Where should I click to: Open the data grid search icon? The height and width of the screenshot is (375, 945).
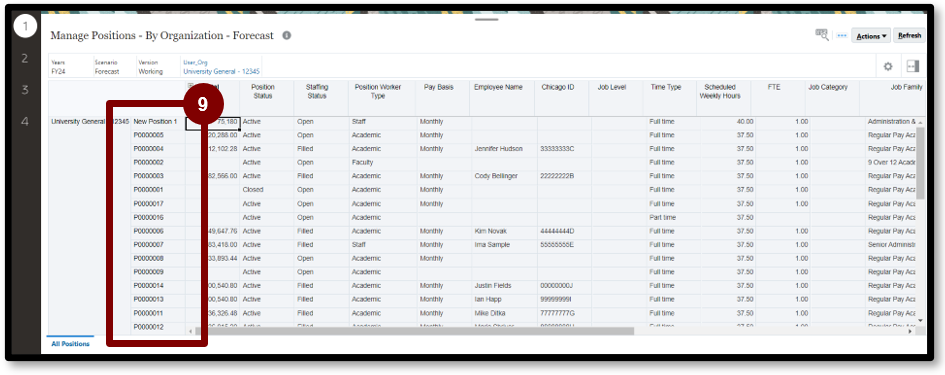(822, 35)
